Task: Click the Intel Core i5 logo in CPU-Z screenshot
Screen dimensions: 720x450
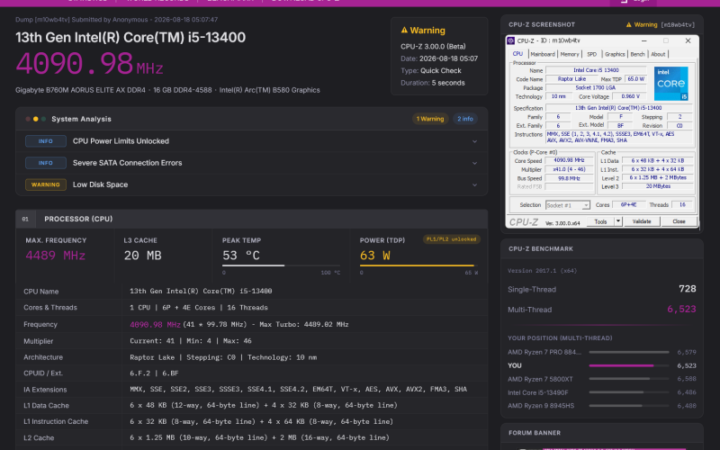Action: pyautogui.click(x=671, y=84)
